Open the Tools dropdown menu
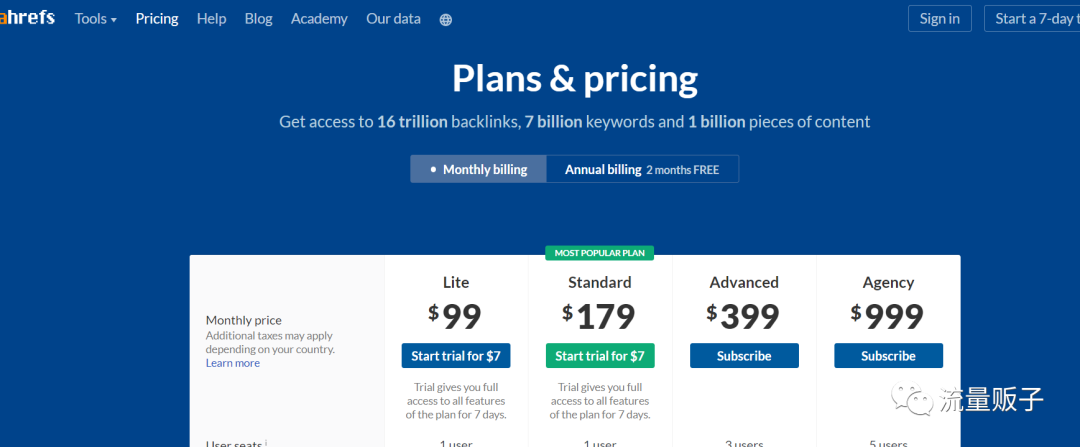Viewport: 1080px width, 447px height. pos(95,19)
